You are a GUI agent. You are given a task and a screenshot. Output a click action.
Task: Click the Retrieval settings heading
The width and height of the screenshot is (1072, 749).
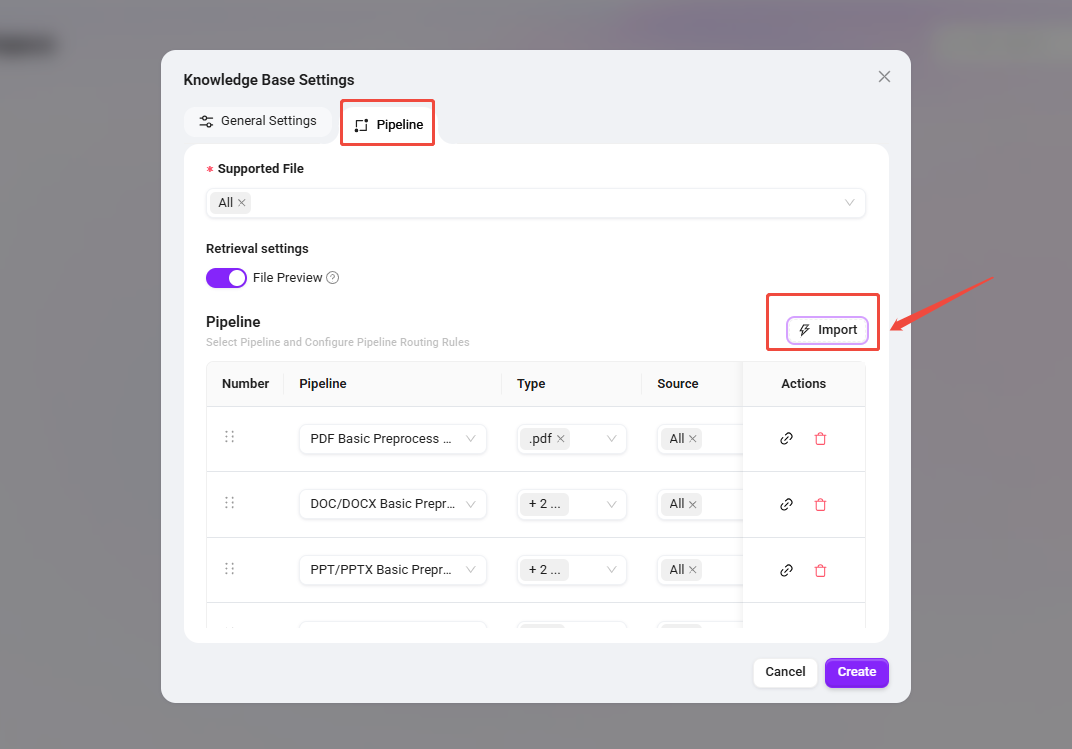pos(257,249)
